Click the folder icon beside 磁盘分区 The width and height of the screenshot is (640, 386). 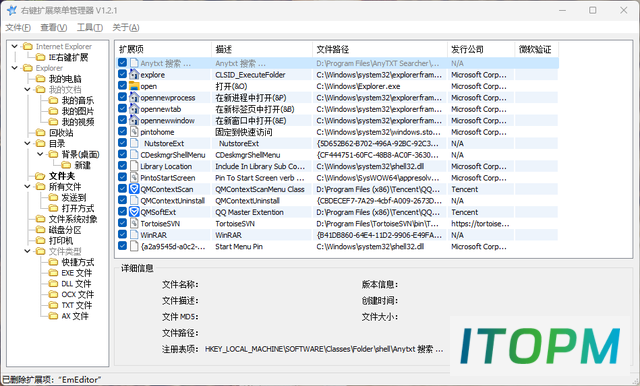[x=40, y=230]
